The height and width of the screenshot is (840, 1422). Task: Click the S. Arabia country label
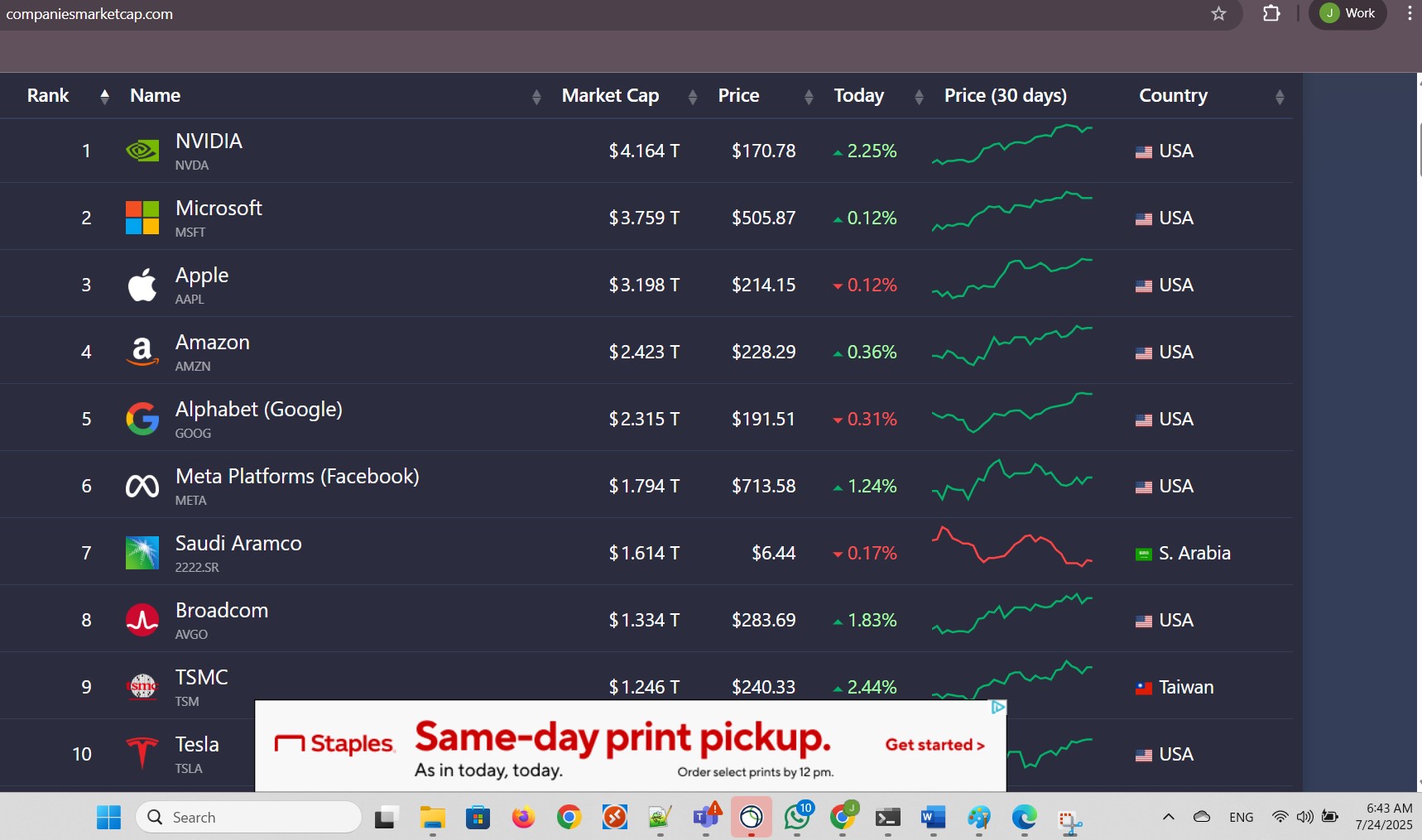(x=1194, y=553)
